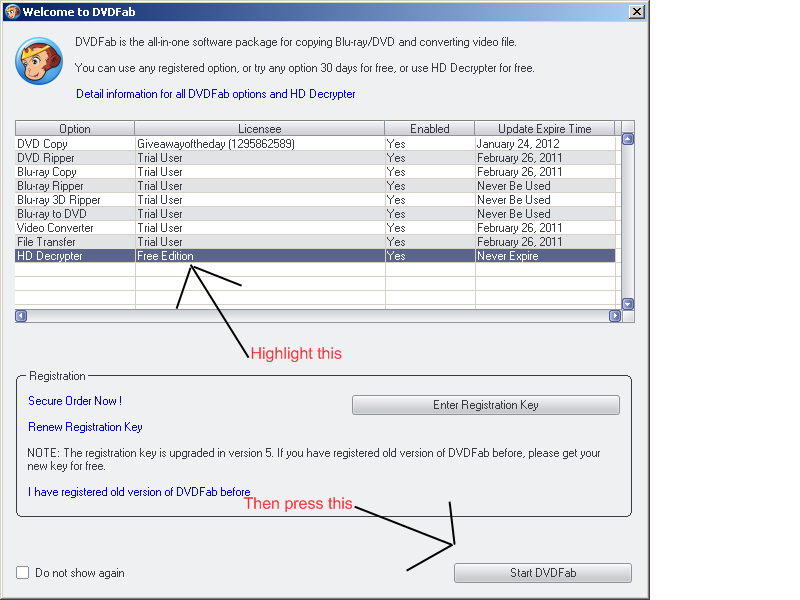
Task: Click File Transfer's 'Trial User' cell
Action: pyautogui.click(x=260, y=242)
